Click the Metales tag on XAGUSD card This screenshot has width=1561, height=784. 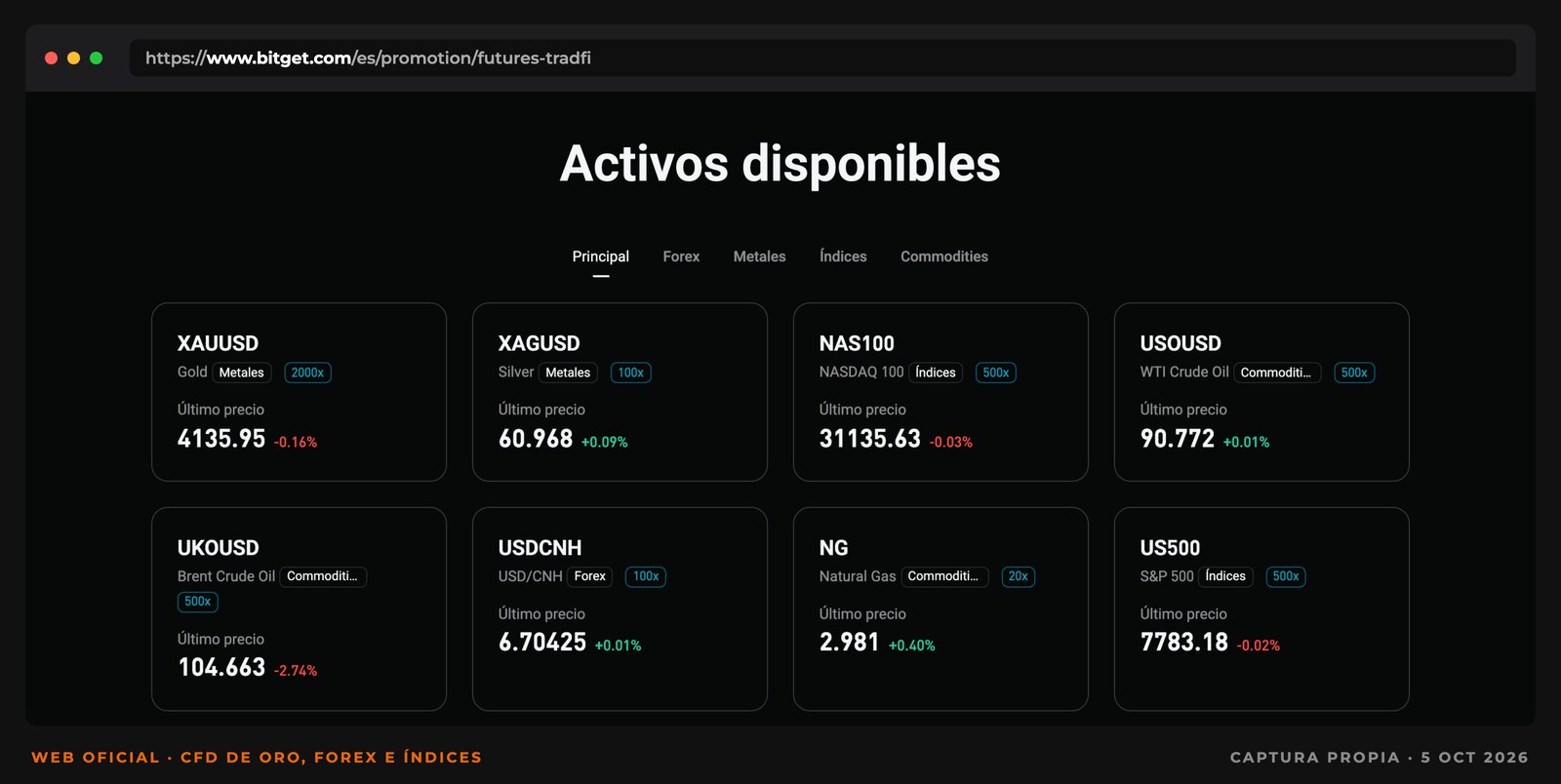[x=568, y=372]
